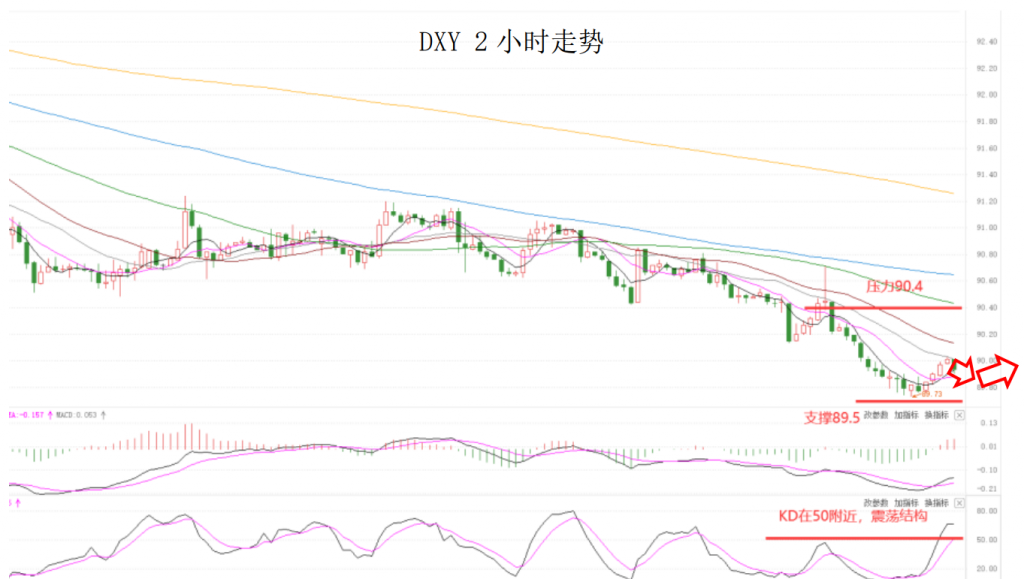Click 改参数 in the MACD panel
1024x579 pixels.
876,415
